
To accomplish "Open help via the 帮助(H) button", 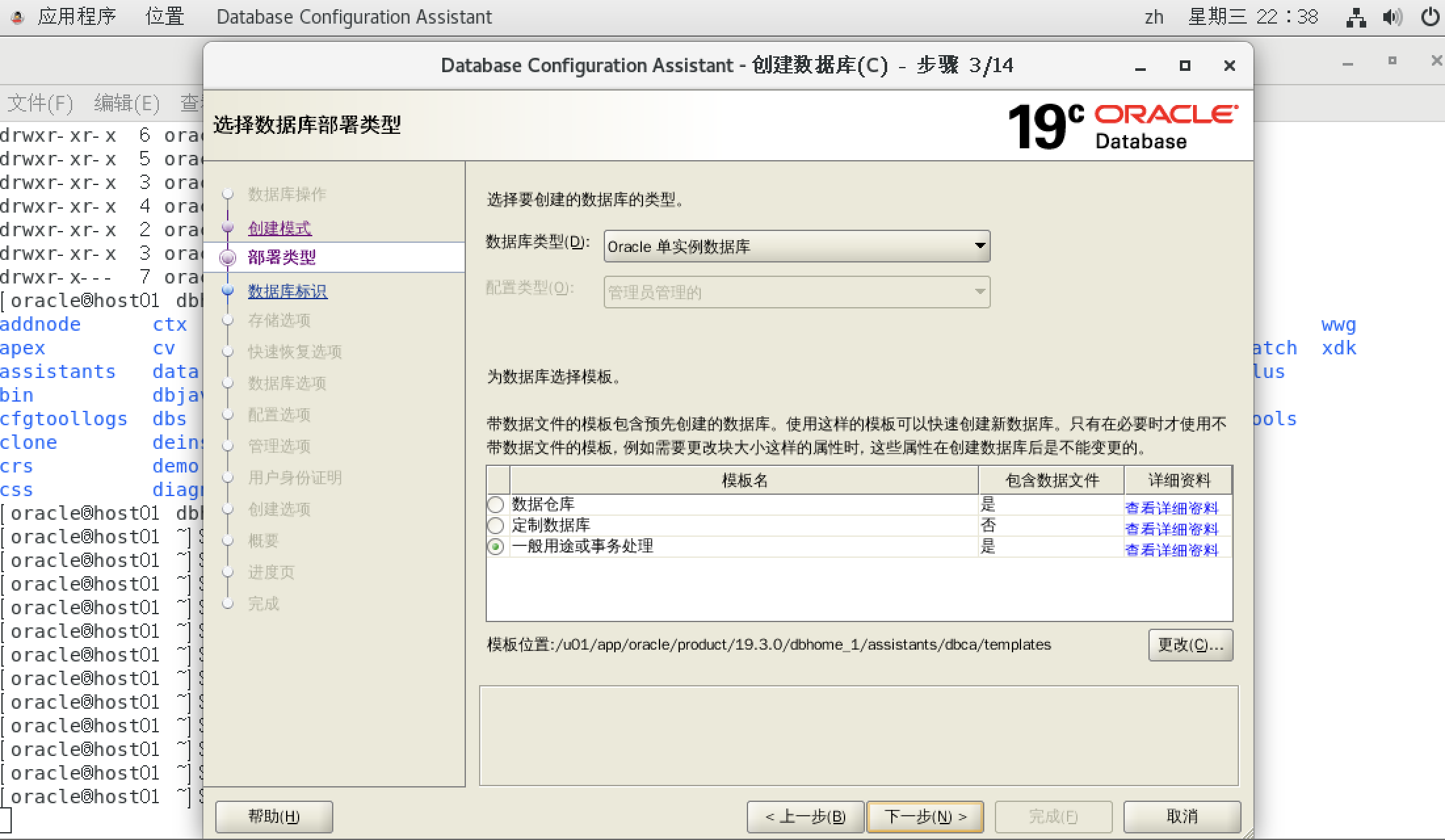I will coord(274,816).
